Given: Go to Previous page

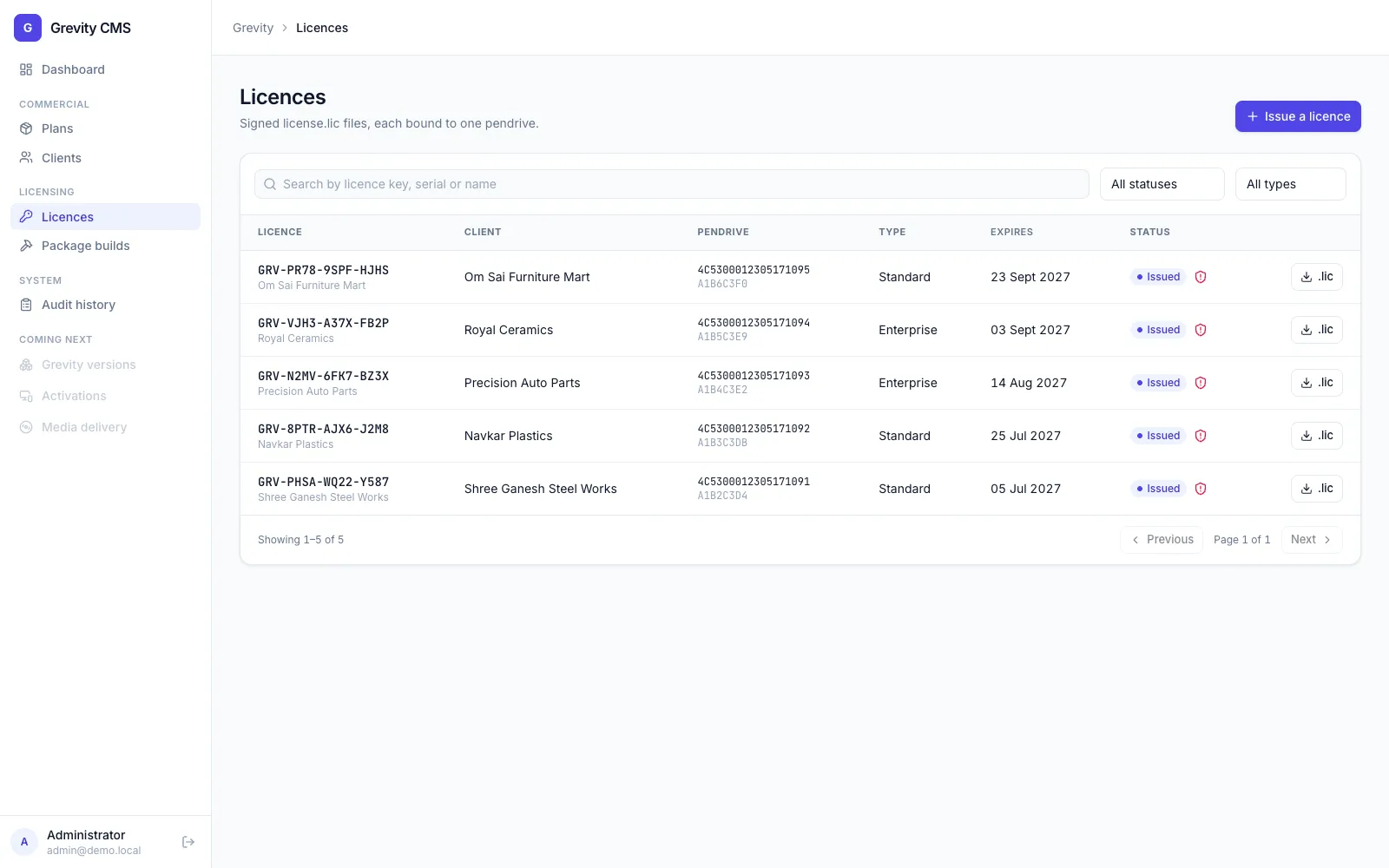Looking at the screenshot, I should 1162,540.
